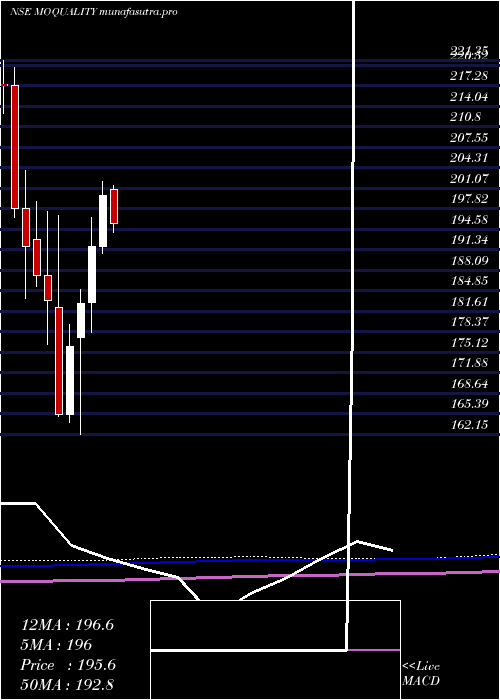Screen dimensions: 500x700
Task: Click the 217.28 price axis label
Action: click(x=469, y=76)
